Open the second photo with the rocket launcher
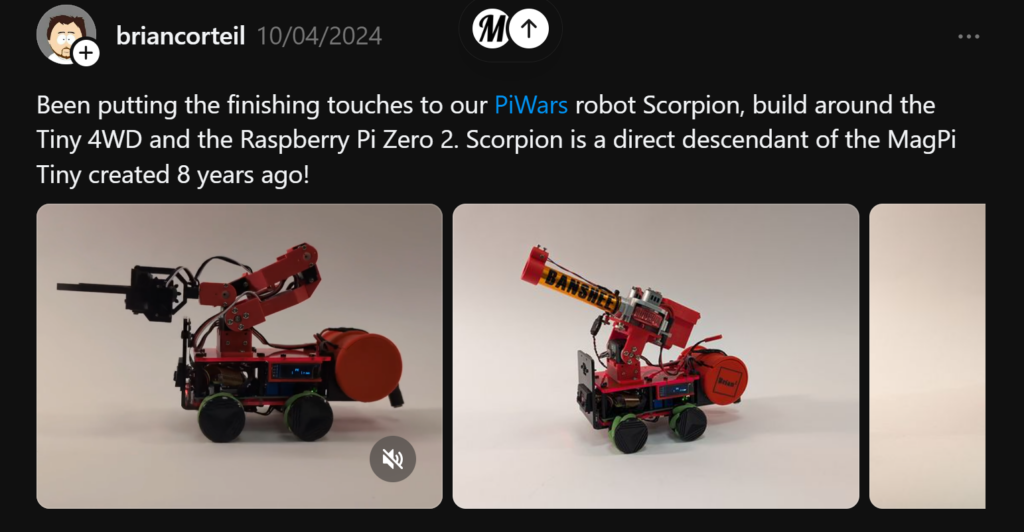Image resolution: width=1024 pixels, height=532 pixels. [x=656, y=356]
